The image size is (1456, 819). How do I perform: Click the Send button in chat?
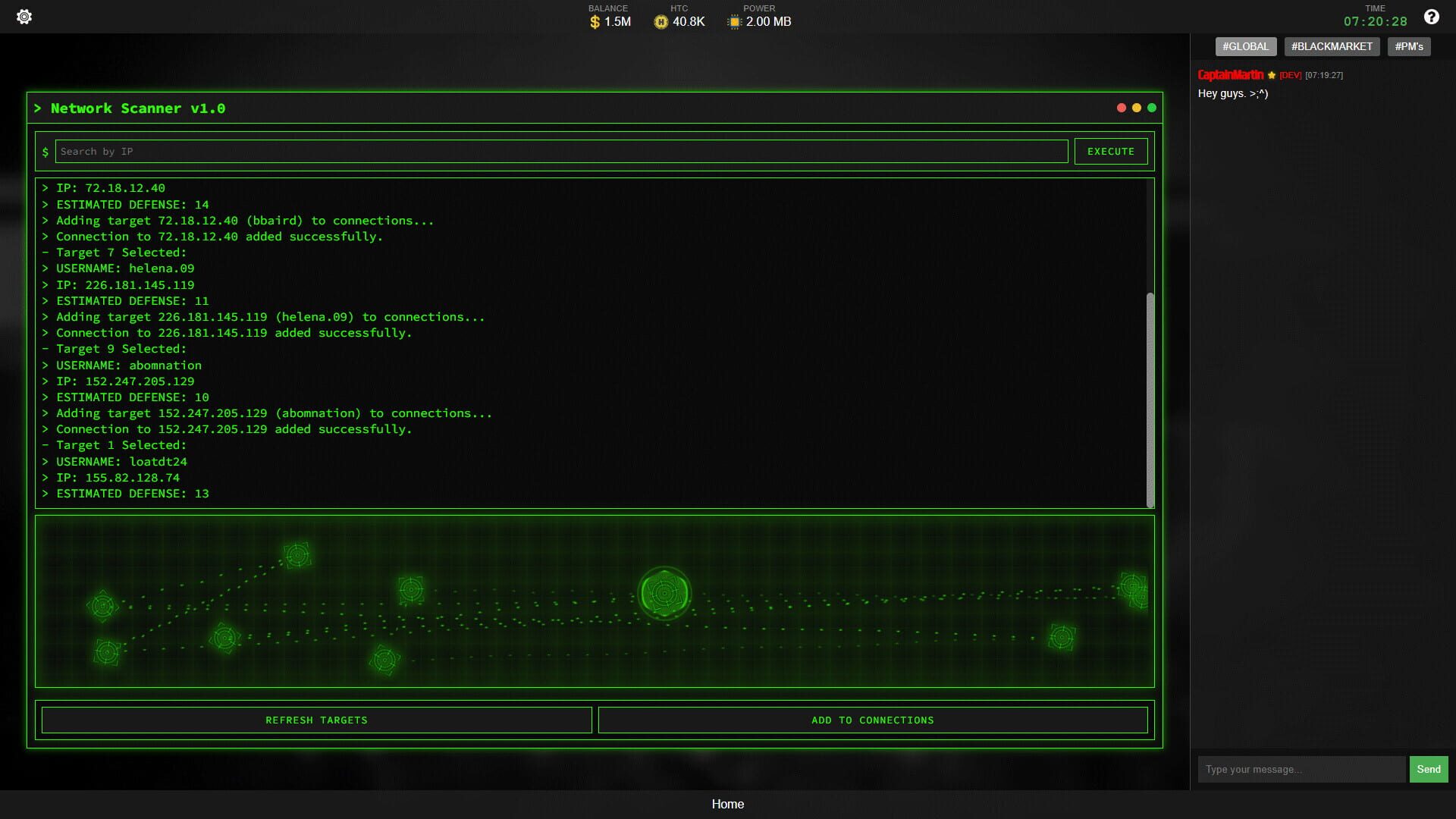(x=1428, y=769)
